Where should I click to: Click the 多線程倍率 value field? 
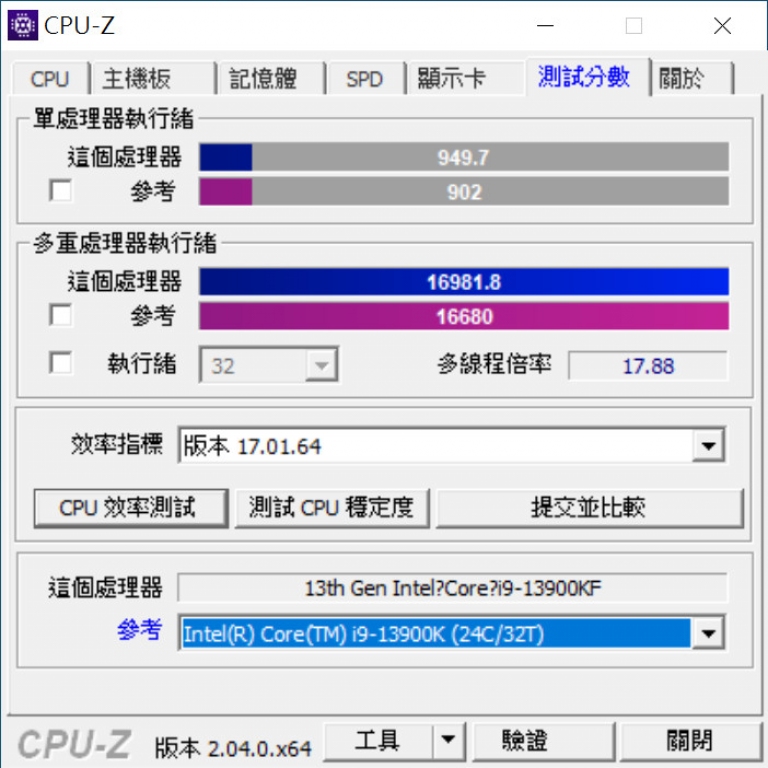pos(648,365)
